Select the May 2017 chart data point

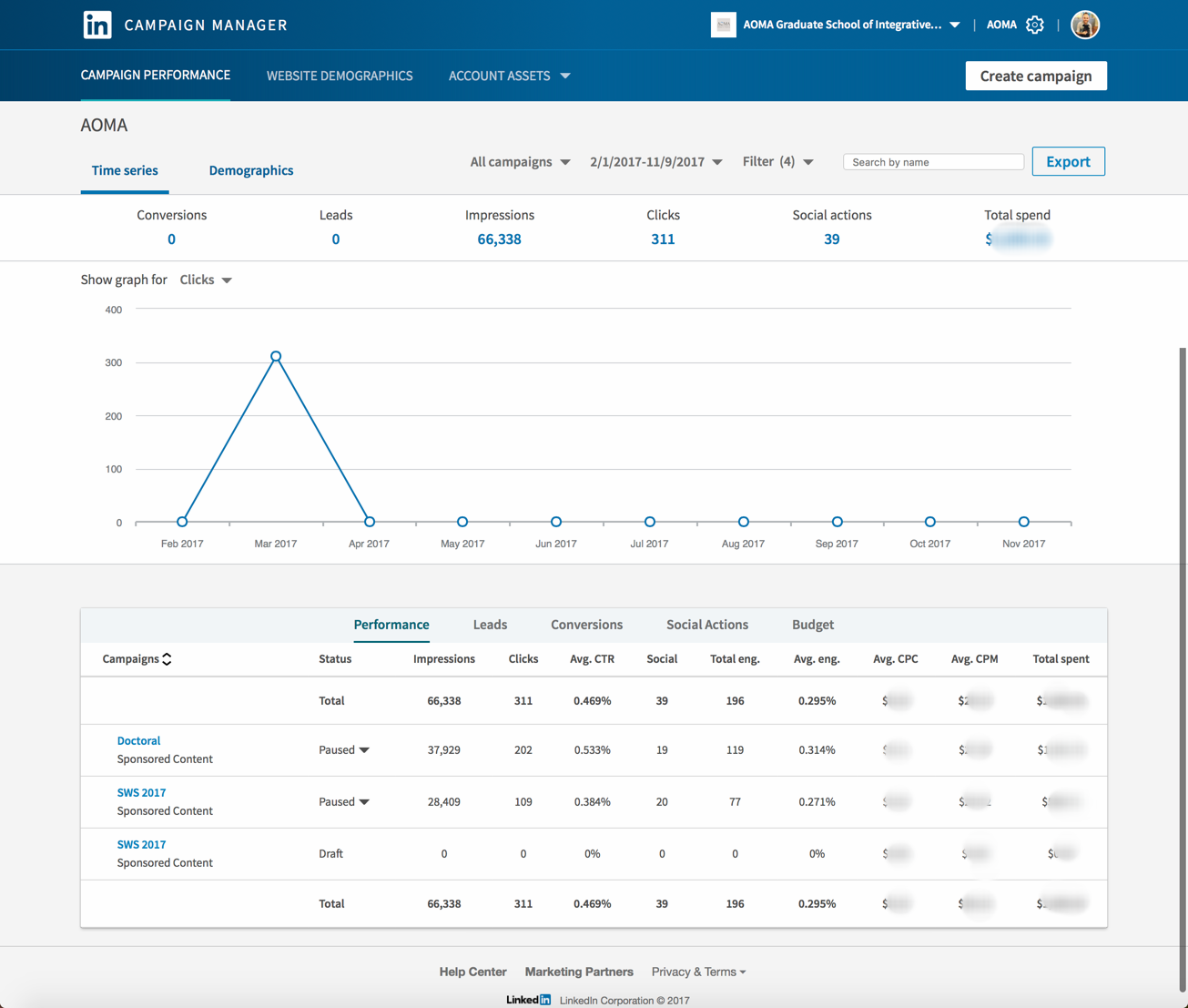coord(462,522)
